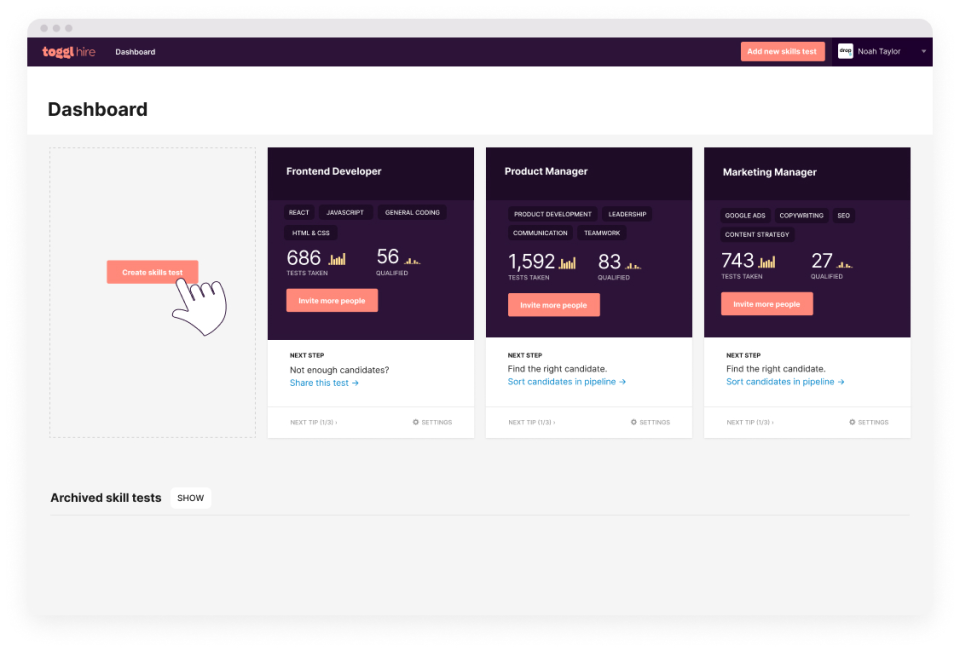Select Dashboard in the navigation bar
The height and width of the screenshot is (651, 960).
134,51
